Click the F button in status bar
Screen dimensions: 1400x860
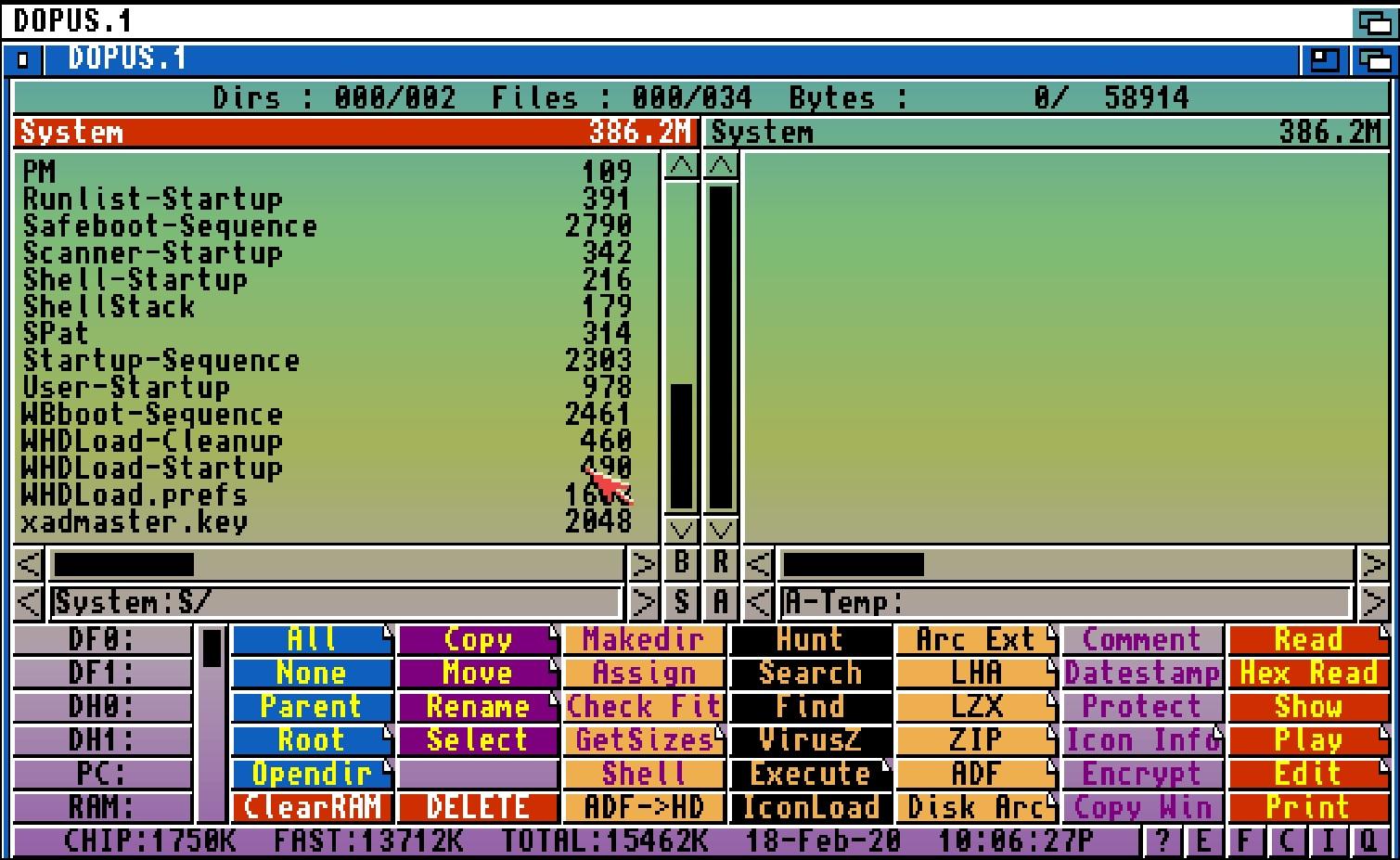1245,841
